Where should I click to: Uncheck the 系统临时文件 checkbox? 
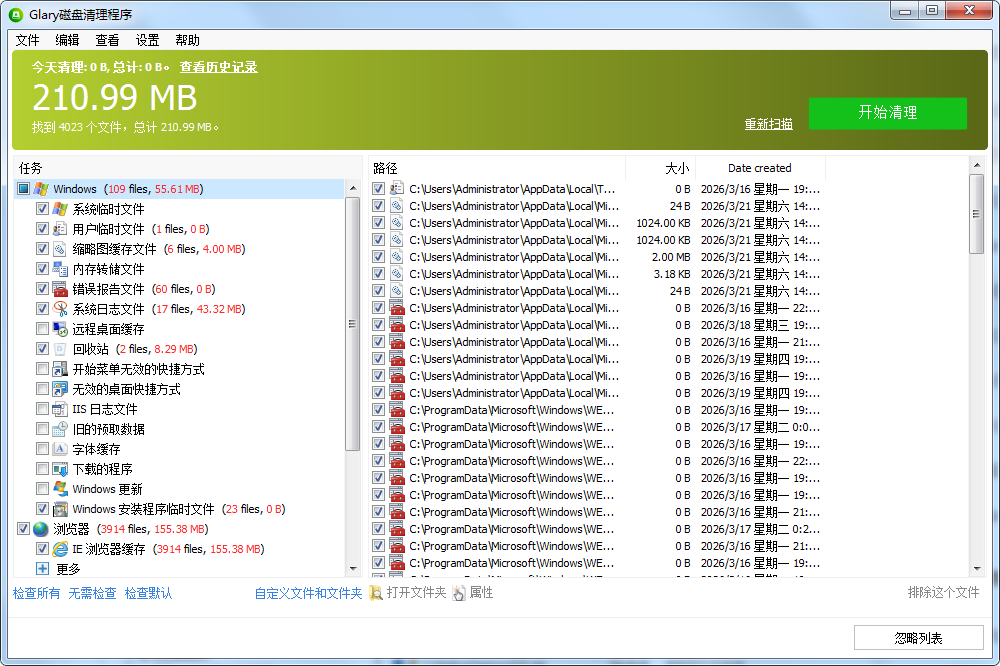tap(42, 209)
